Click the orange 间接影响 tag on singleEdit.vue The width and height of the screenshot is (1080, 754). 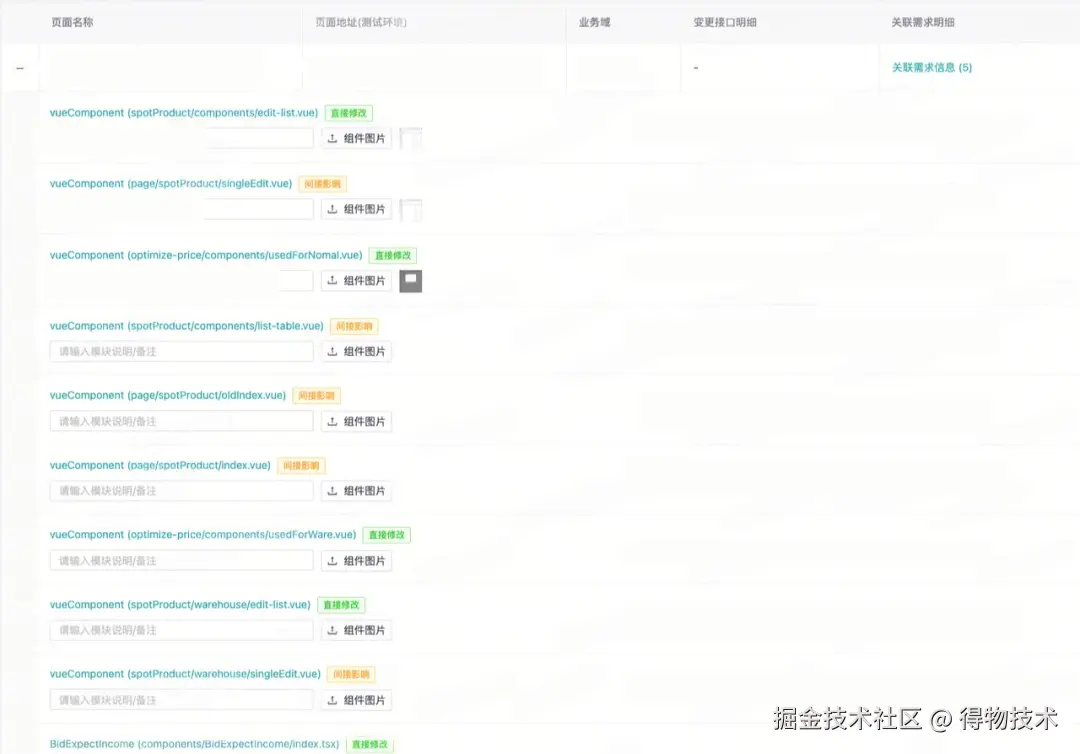coord(322,183)
